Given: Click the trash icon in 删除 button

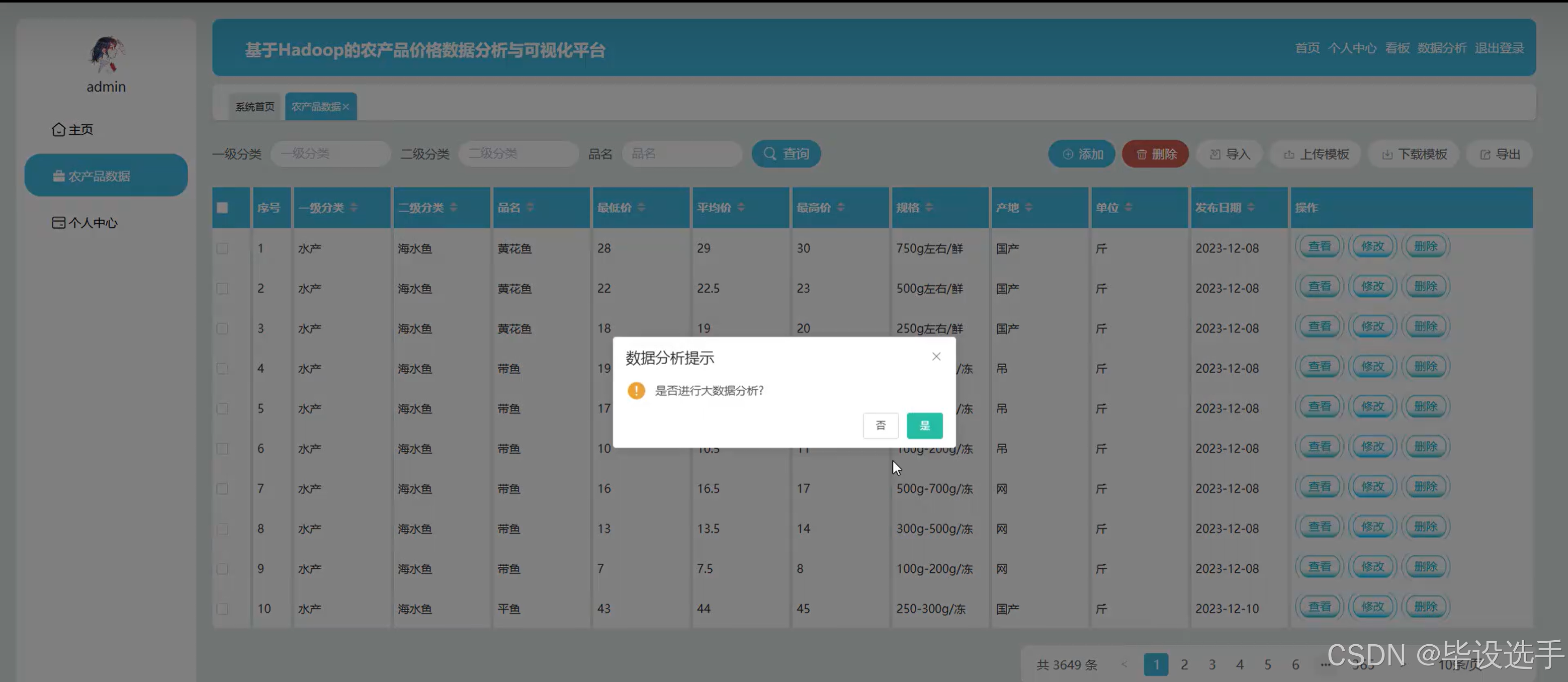Looking at the screenshot, I should [x=1142, y=155].
